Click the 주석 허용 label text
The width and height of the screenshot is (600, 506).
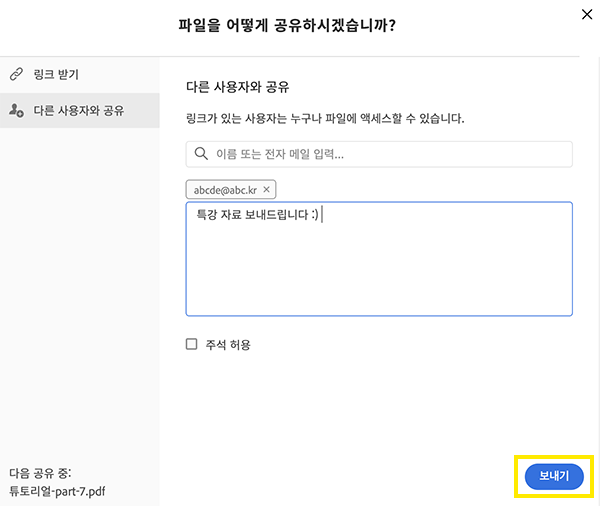coord(229,344)
